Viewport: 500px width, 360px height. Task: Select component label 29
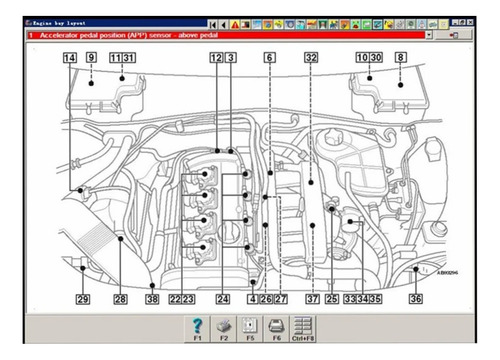tap(83, 299)
